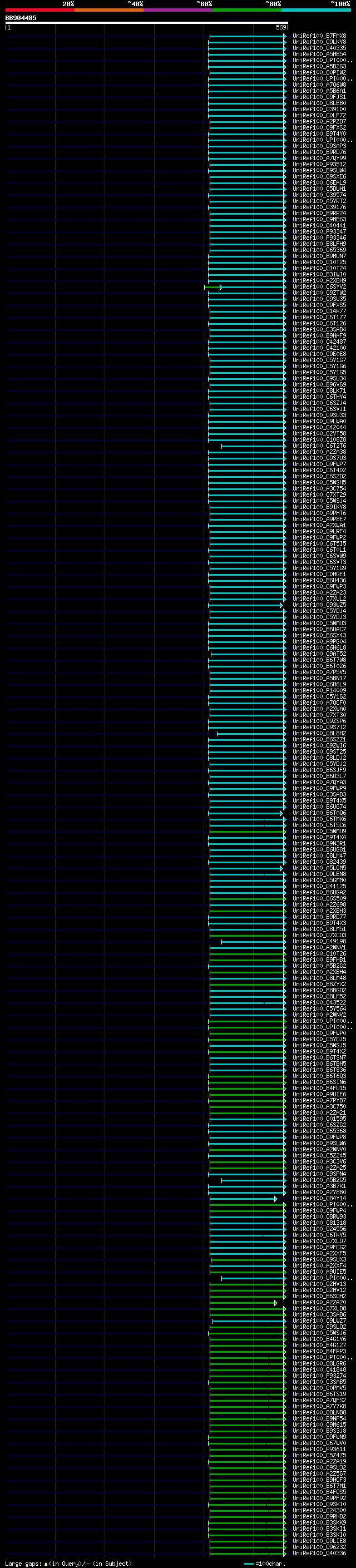Click the UniRef100_A2PZD7 label
Image resolution: width=356 pixels, height=1568 pixels.
click(319, 121)
